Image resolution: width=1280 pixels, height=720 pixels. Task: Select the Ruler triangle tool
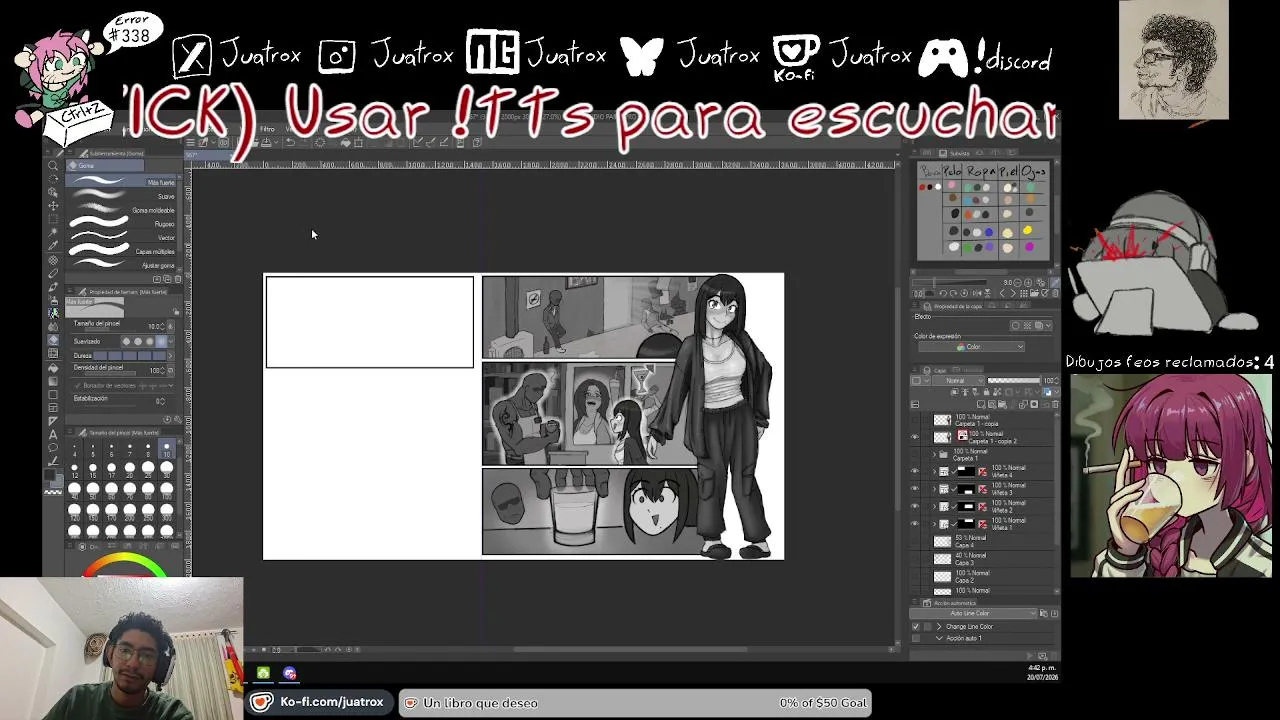[53, 421]
